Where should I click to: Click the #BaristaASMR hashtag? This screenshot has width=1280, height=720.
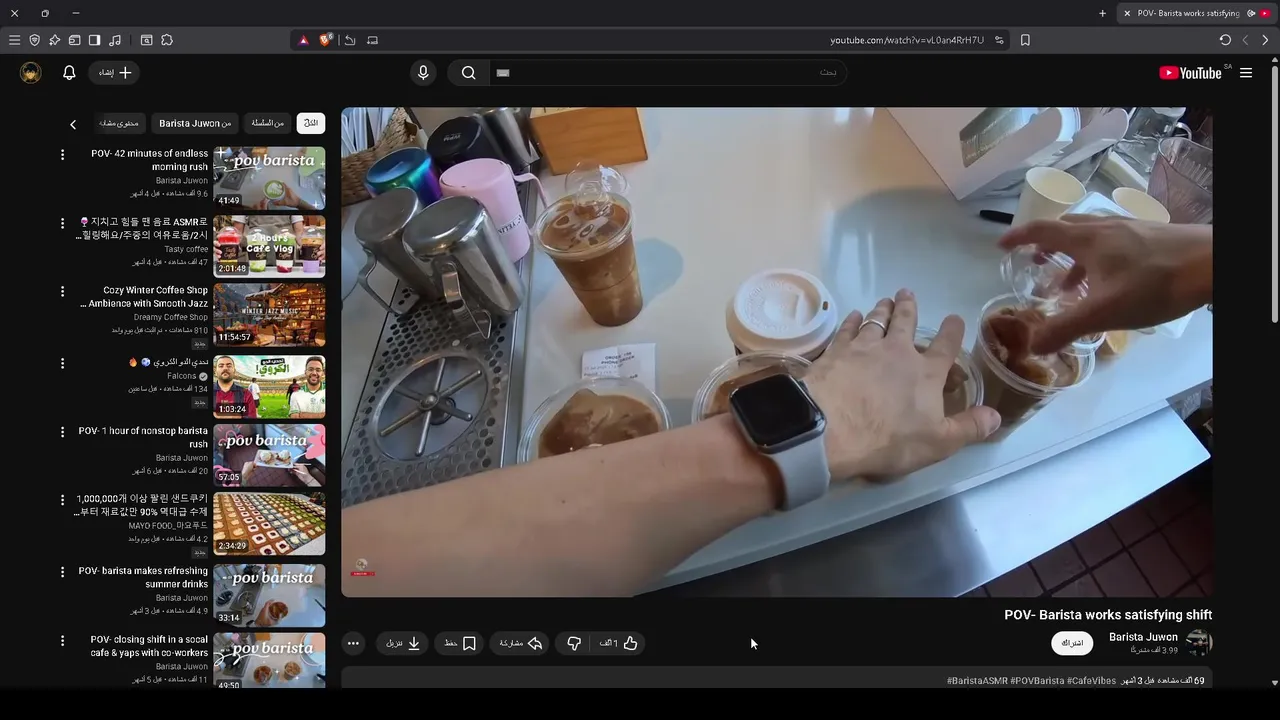click(x=977, y=681)
